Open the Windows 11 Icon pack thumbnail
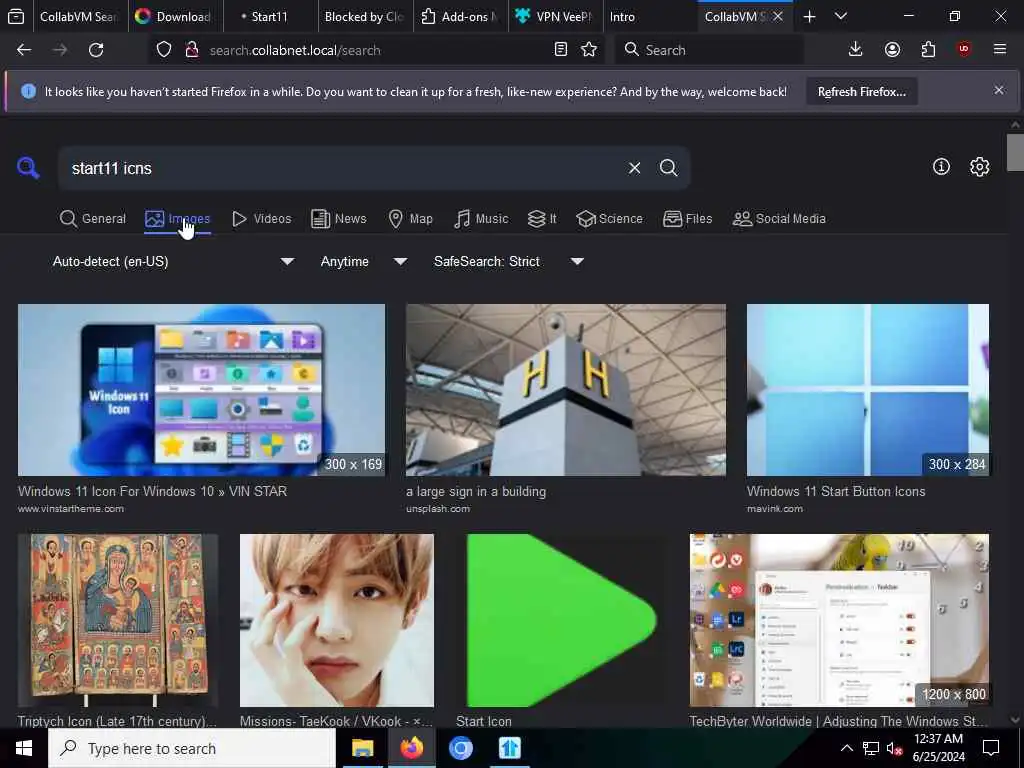Viewport: 1024px width, 768px height. click(x=201, y=390)
